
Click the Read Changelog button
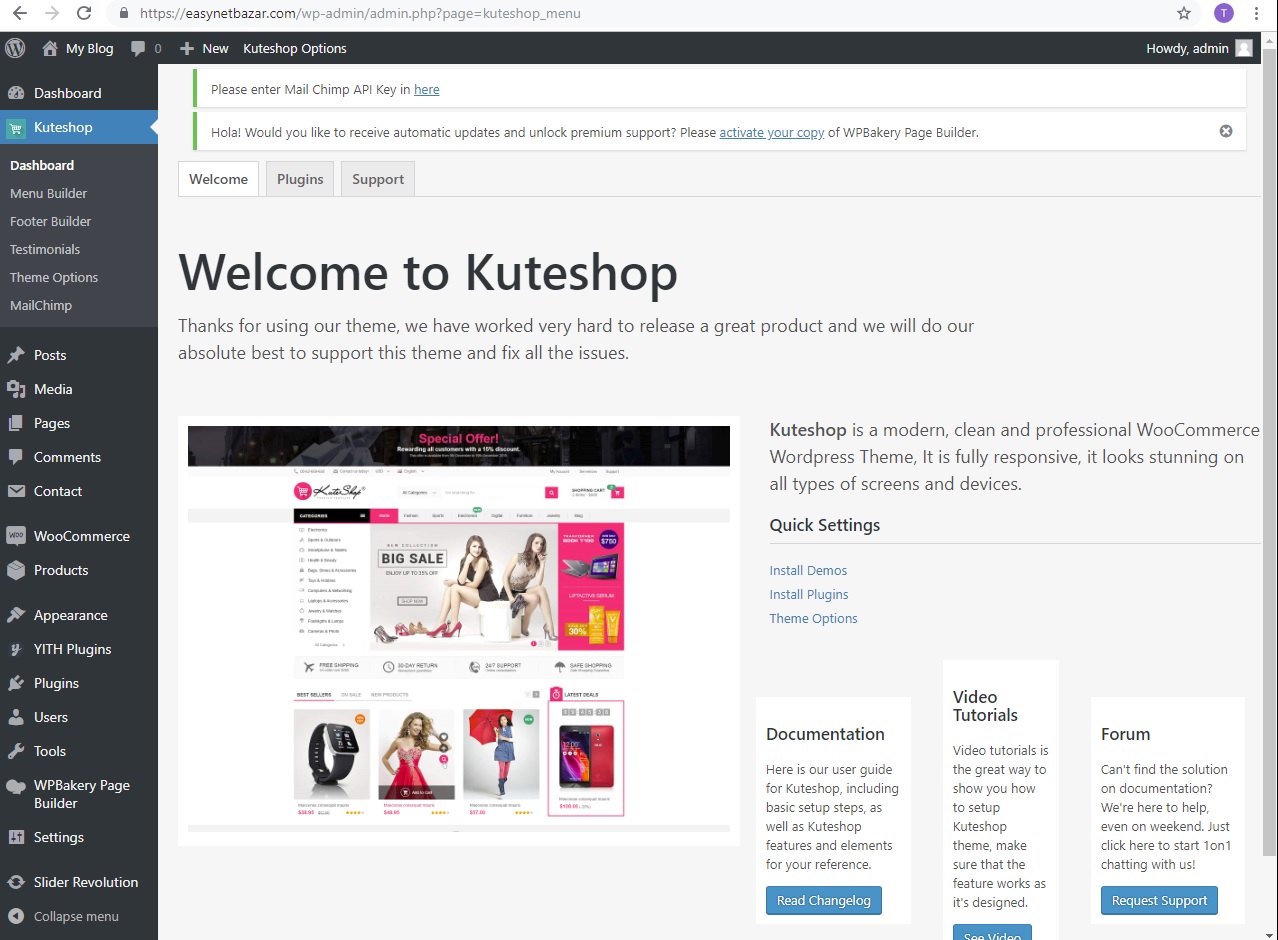point(824,900)
